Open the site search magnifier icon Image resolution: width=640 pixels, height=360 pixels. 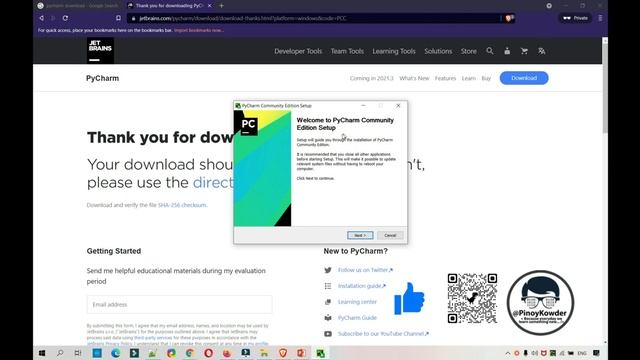(490, 51)
